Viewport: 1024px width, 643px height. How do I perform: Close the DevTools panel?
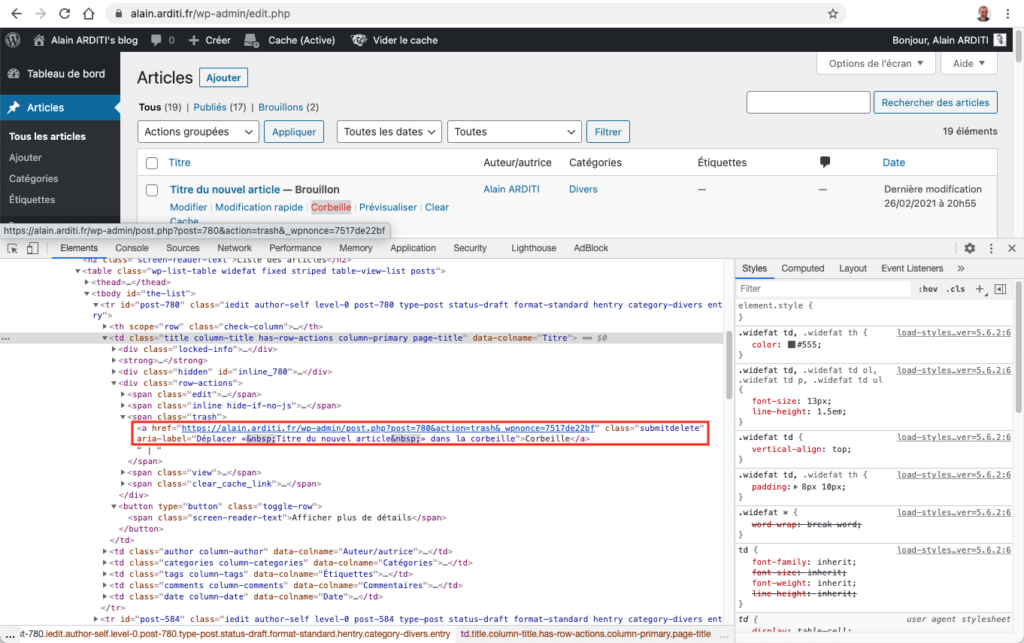pos(1012,248)
